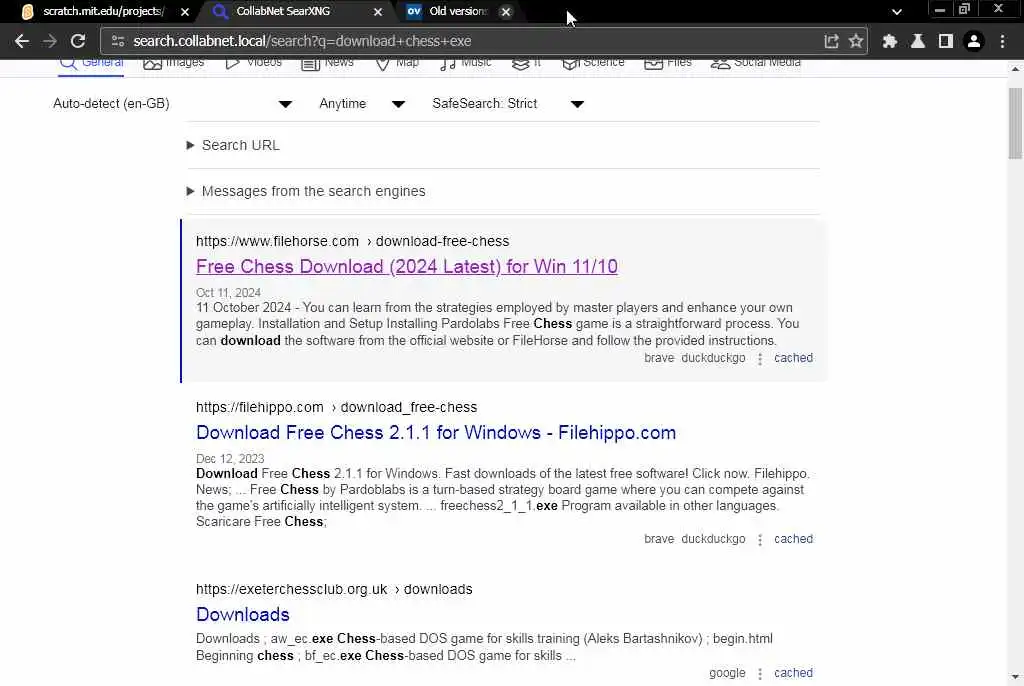Click the scrollbar down arrow
The height and width of the screenshot is (686, 1024).
(x=1015, y=678)
